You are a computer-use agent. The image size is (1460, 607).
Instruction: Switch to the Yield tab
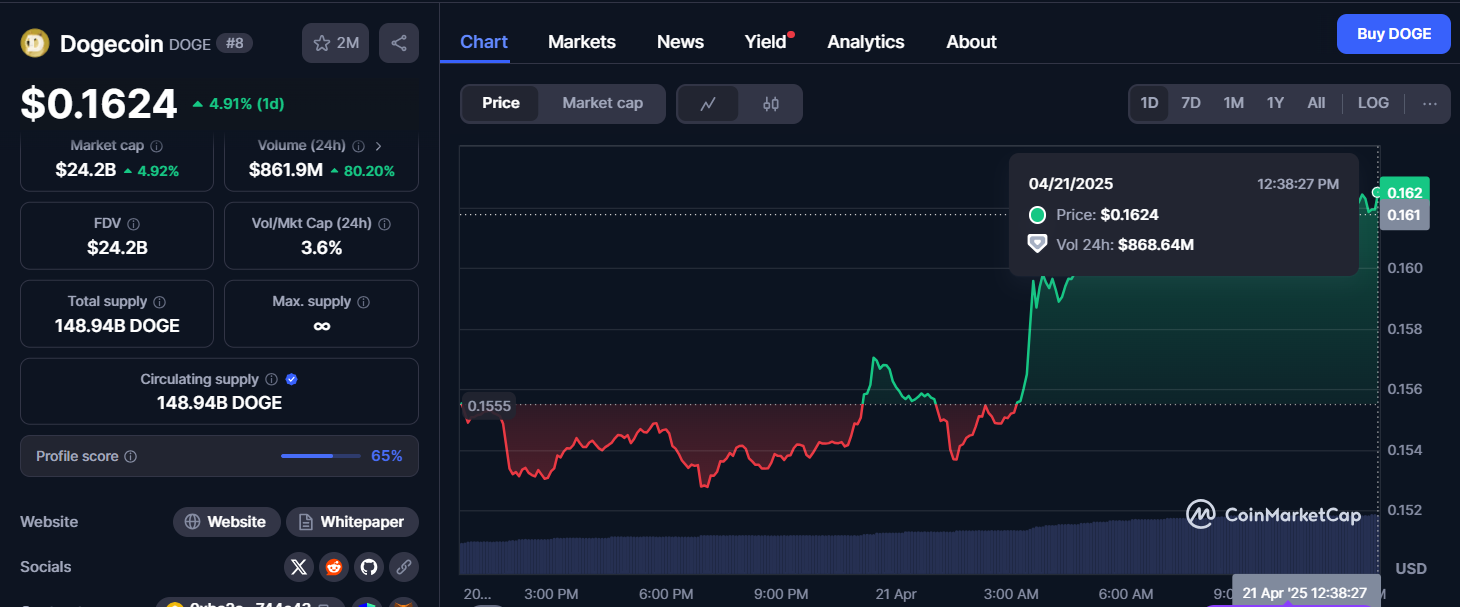point(766,42)
